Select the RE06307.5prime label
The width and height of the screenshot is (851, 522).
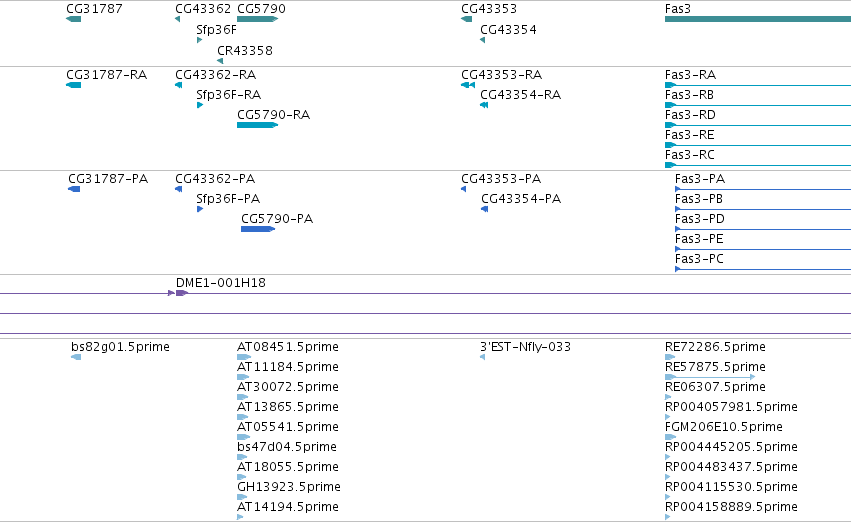(715, 387)
